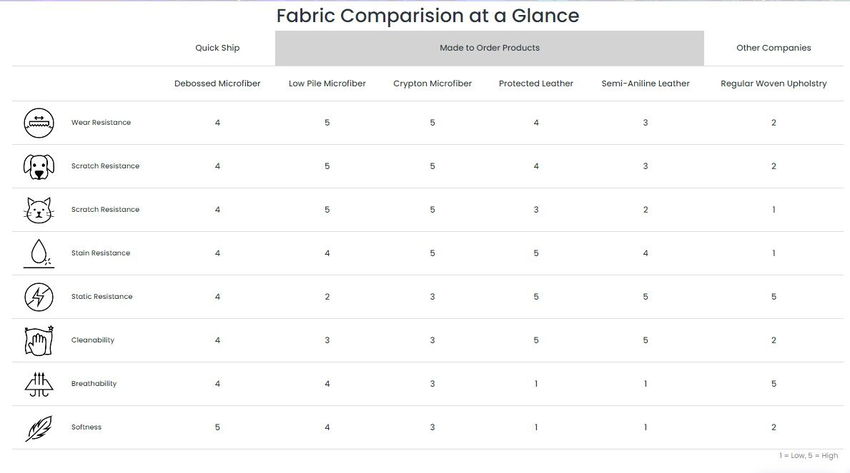Select the Made to Order Products header
This screenshot has height=473, width=850.
(x=490, y=48)
